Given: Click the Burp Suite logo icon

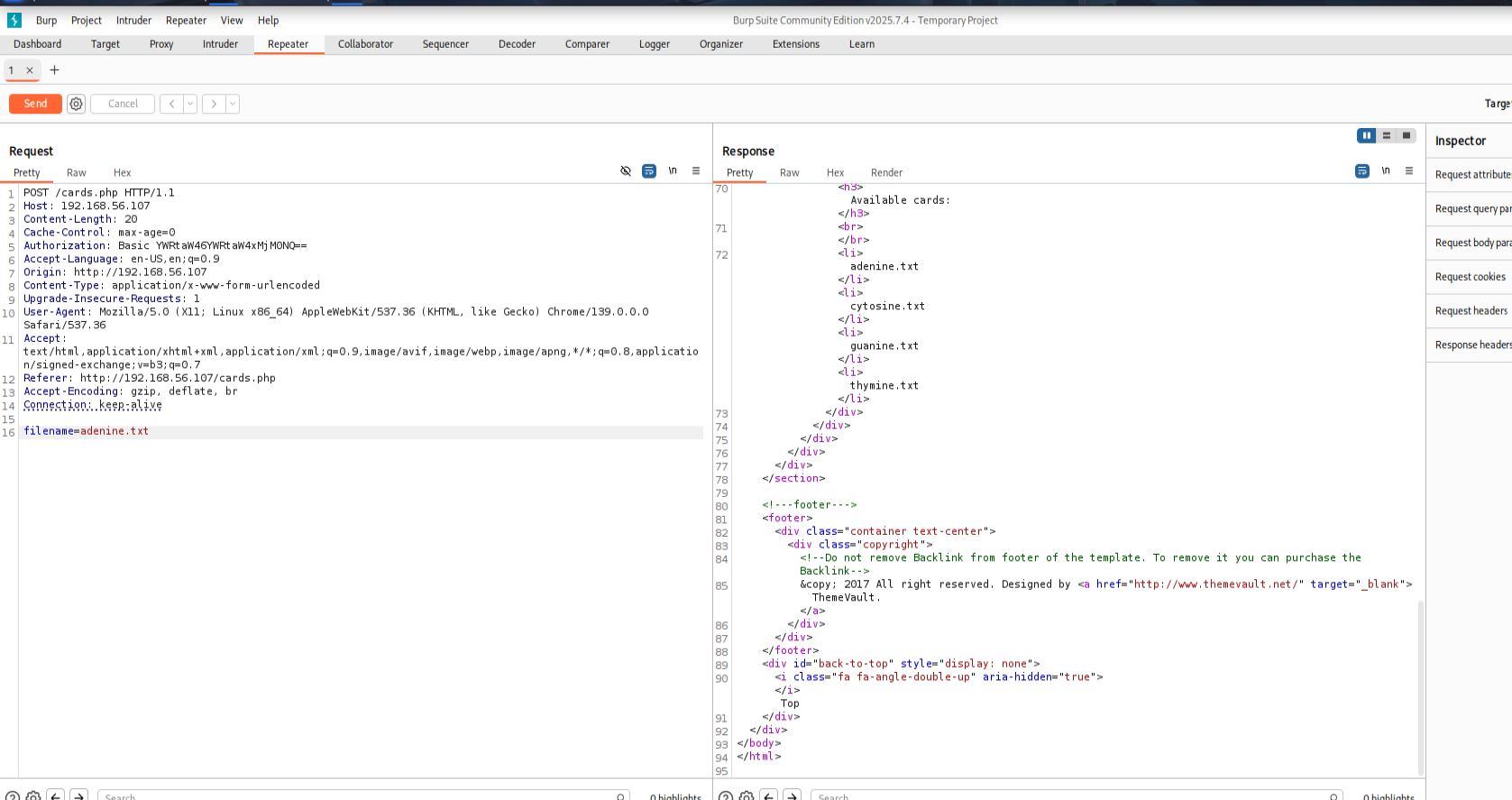Looking at the screenshot, I should click(x=14, y=20).
